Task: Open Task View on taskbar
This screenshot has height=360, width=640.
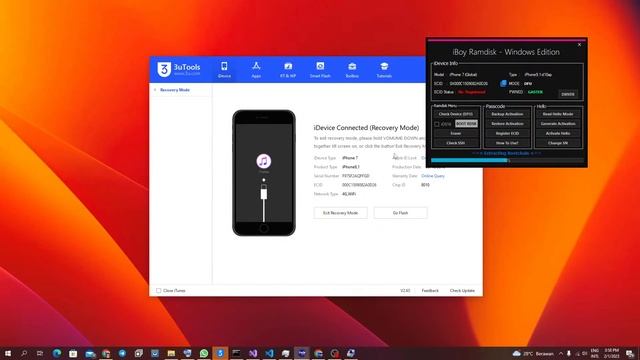Action: (x=40, y=353)
